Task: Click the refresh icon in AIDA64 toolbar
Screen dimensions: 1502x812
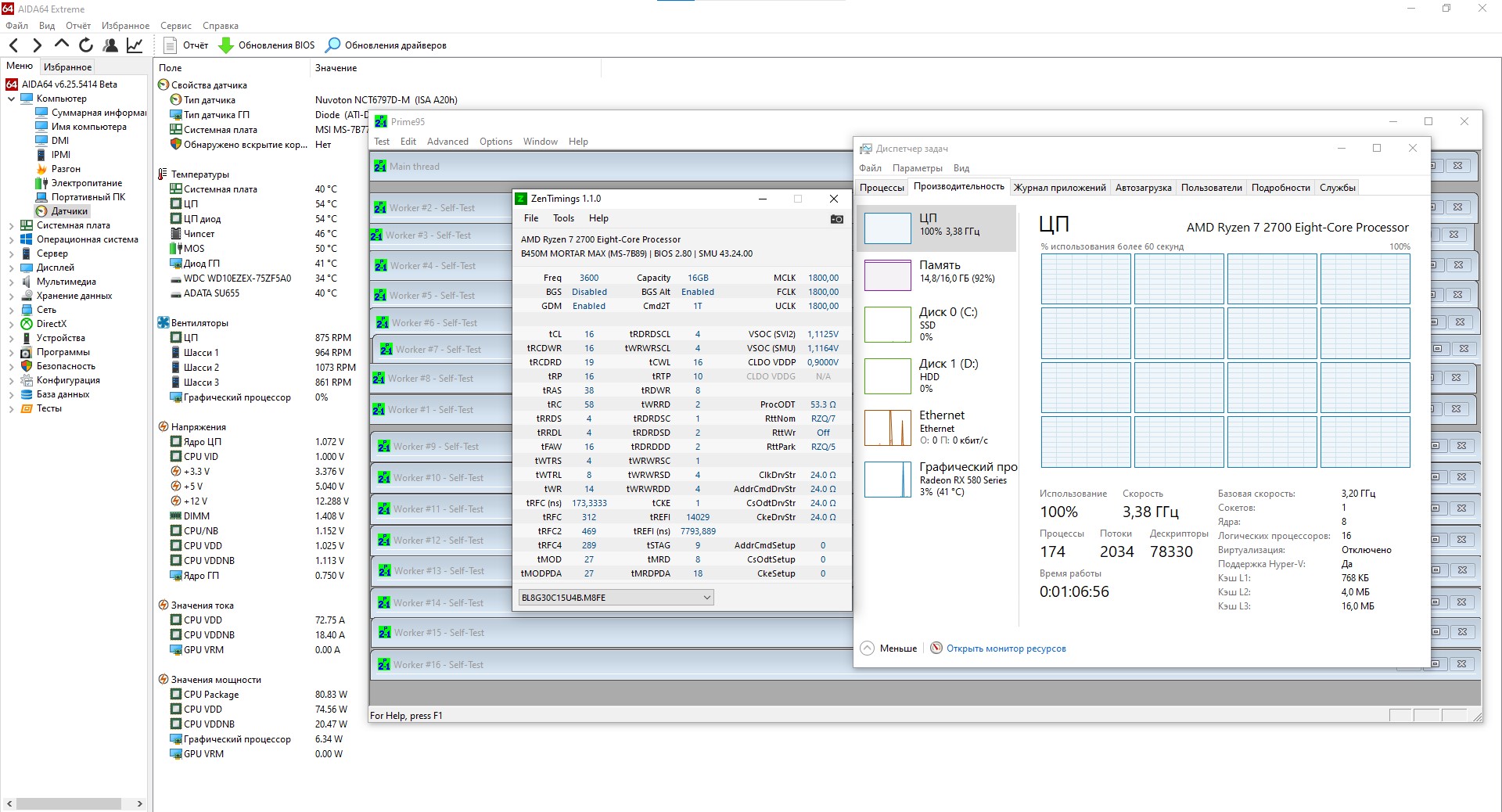Action: (86, 45)
